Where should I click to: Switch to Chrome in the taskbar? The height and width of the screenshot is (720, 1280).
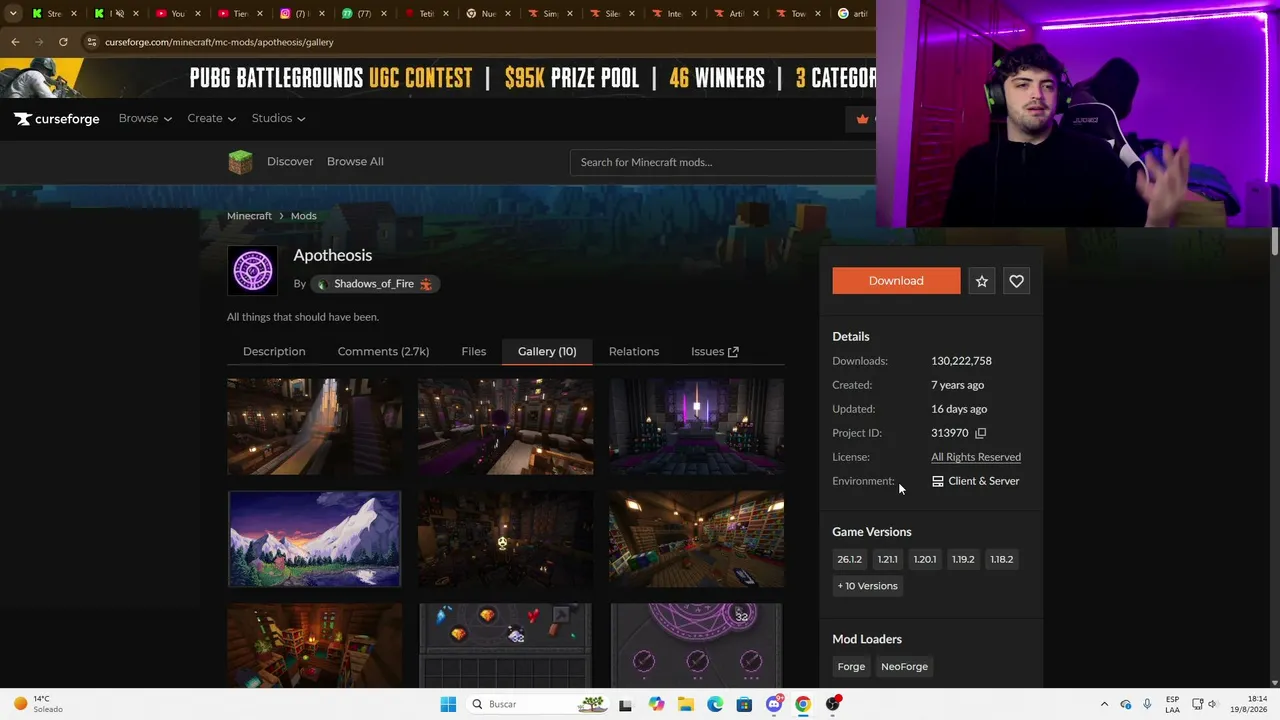pos(803,704)
